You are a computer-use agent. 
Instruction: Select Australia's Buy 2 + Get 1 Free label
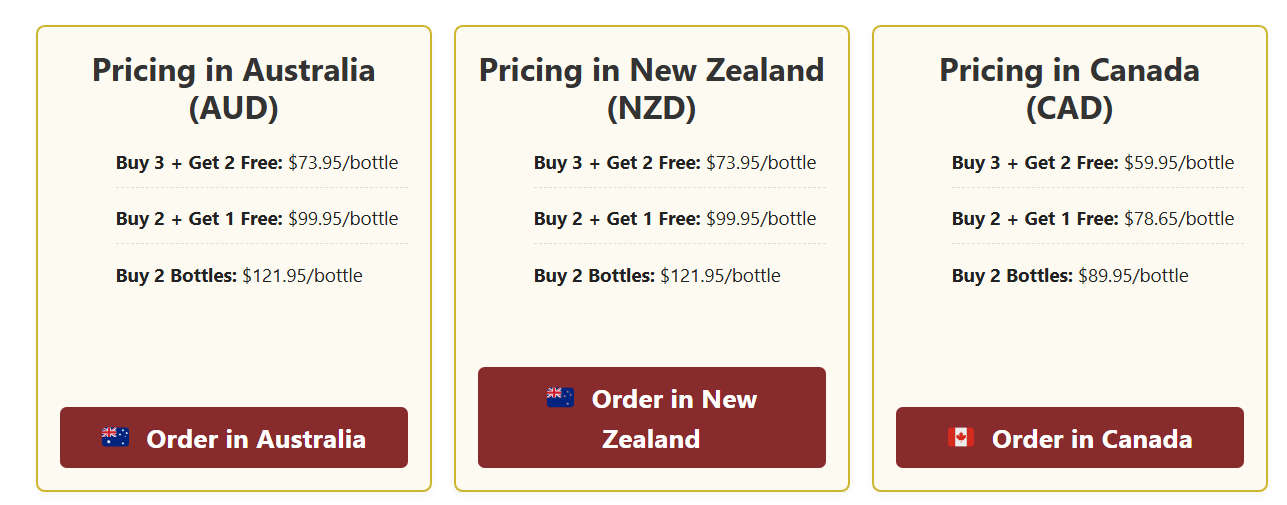tap(199, 219)
